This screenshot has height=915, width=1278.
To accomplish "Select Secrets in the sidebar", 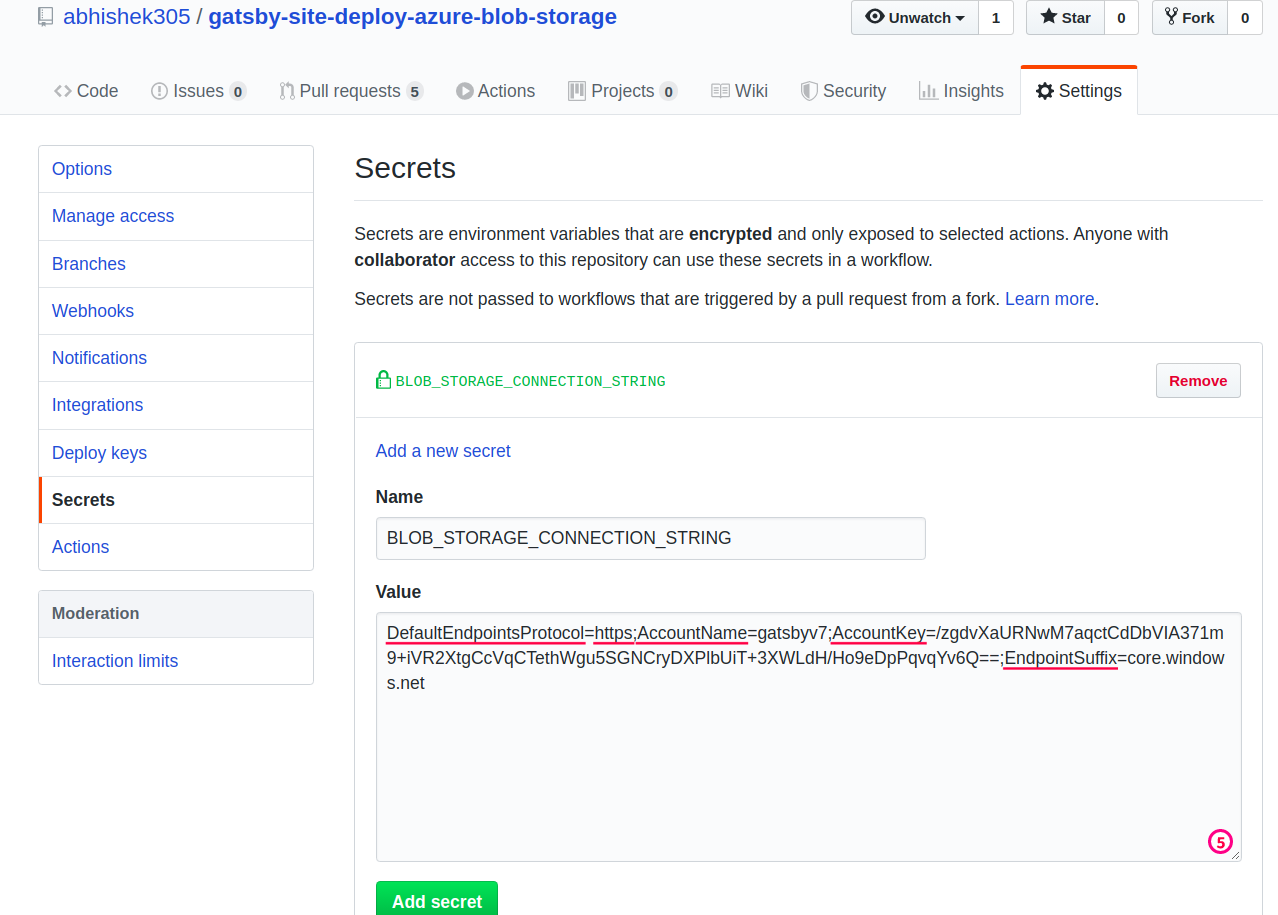I will [x=176, y=500].
